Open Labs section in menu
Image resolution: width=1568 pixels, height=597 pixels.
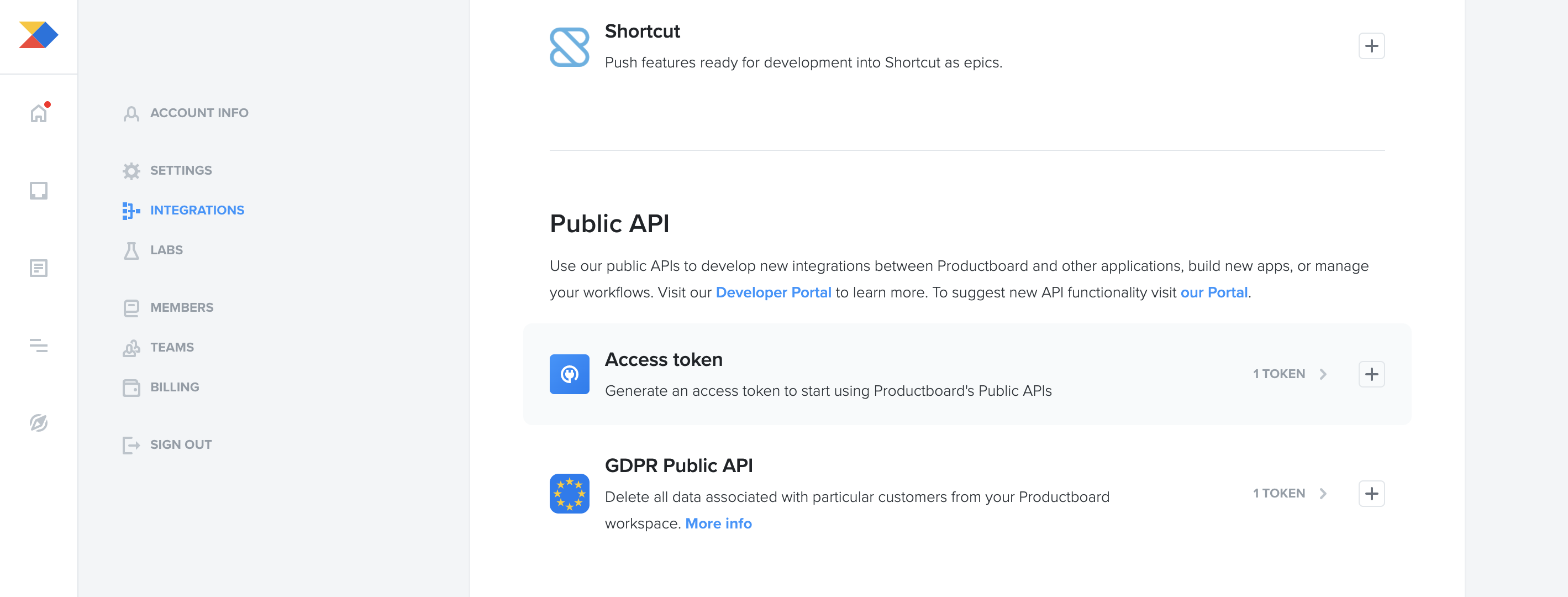[166, 250]
